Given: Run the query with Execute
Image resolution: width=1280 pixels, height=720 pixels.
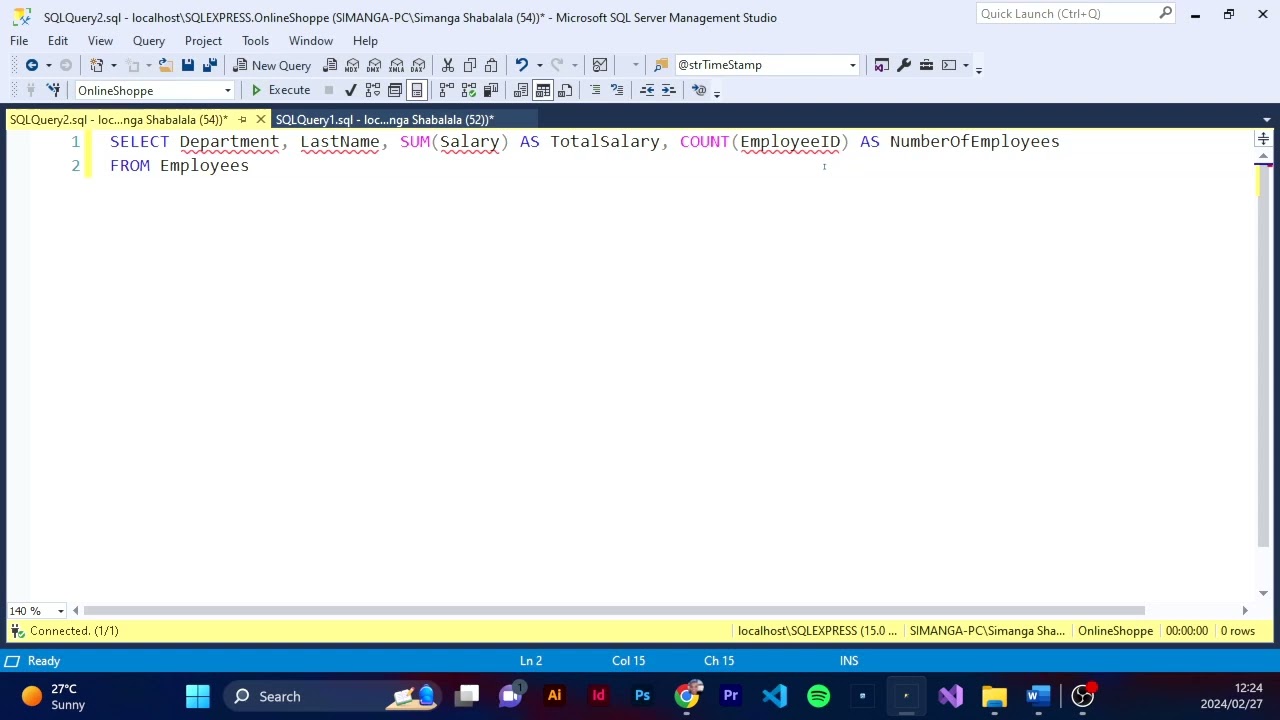Looking at the screenshot, I should coord(280,90).
